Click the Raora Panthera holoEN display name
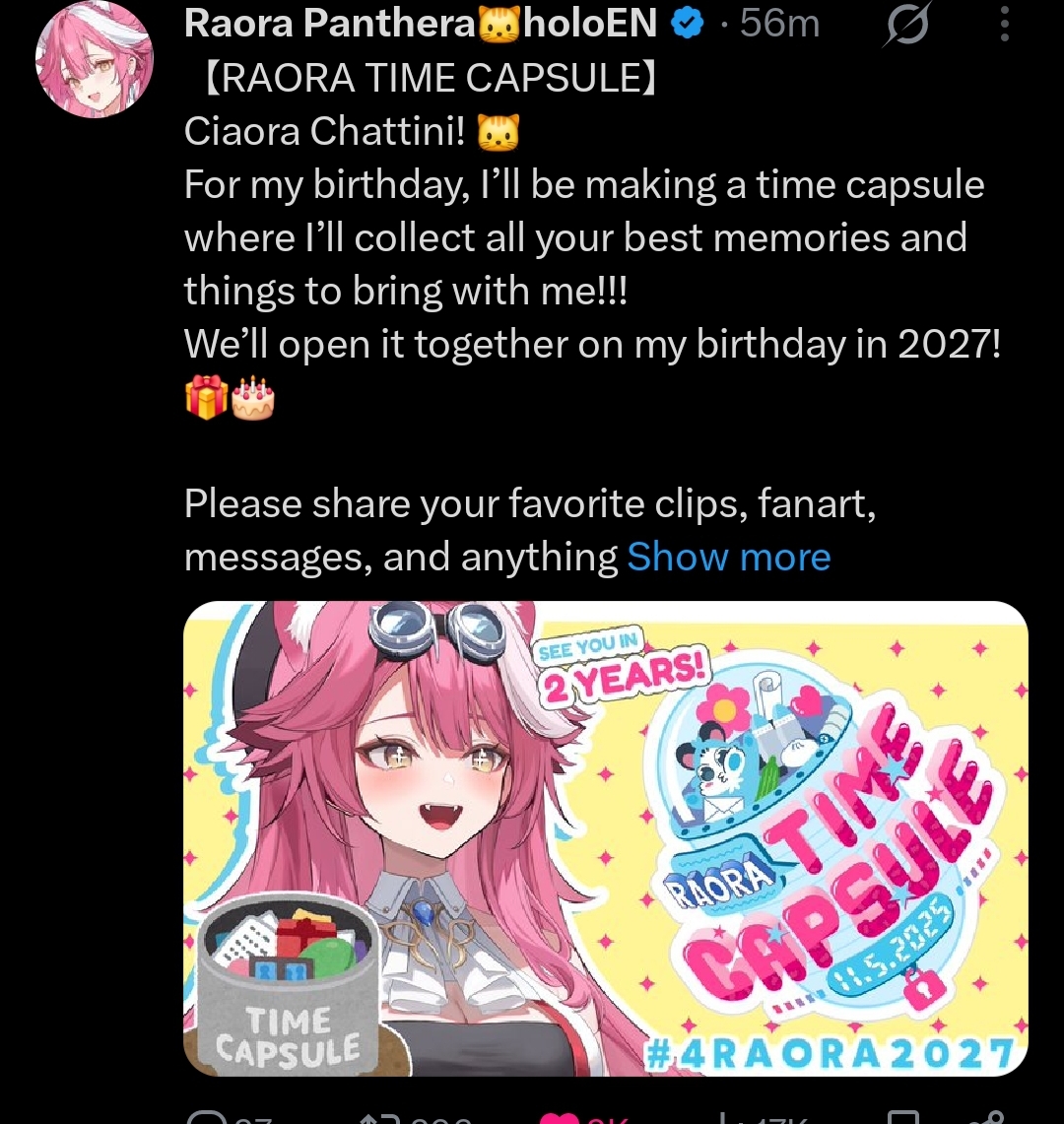The width and height of the screenshot is (1064, 1124). click(x=420, y=23)
